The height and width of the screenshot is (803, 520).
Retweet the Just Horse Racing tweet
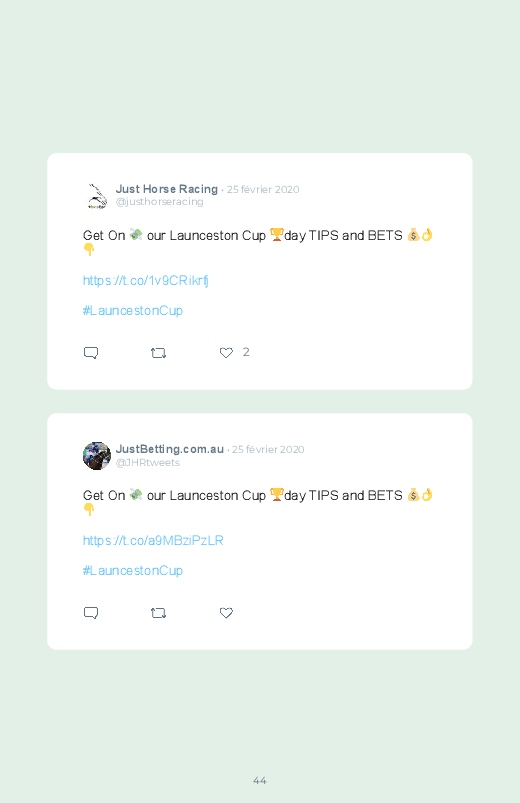pyautogui.click(x=159, y=353)
